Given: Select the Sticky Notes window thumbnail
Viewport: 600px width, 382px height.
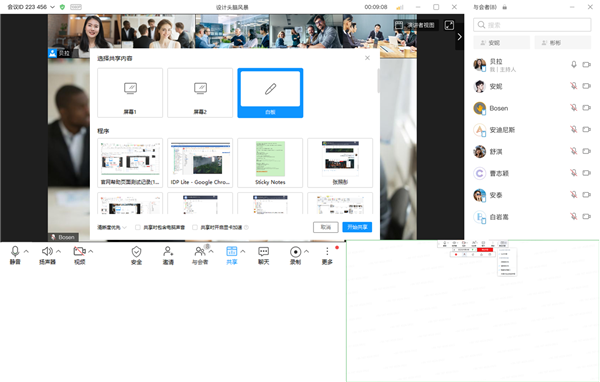Looking at the screenshot, I should coord(270,163).
